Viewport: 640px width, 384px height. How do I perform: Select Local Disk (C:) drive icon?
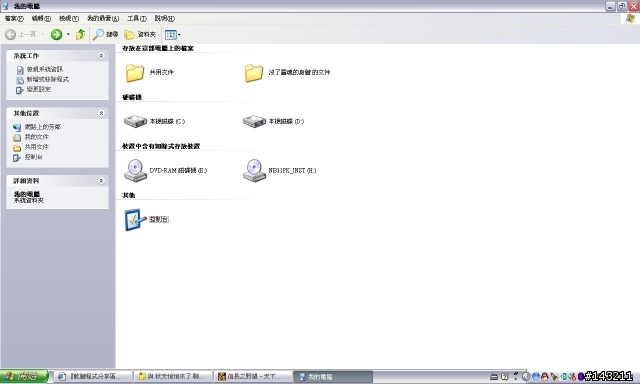[135, 121]
